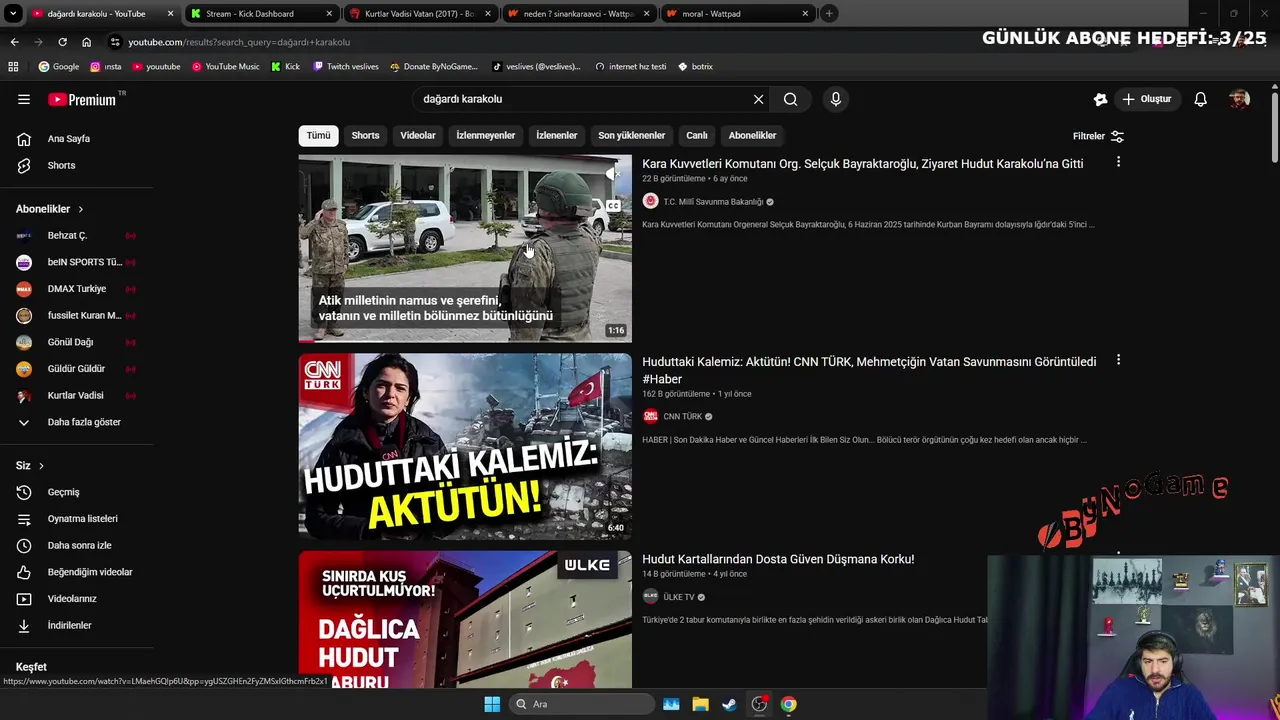Open Kurtlar Vadisi subscription channel

coord(76,395)
